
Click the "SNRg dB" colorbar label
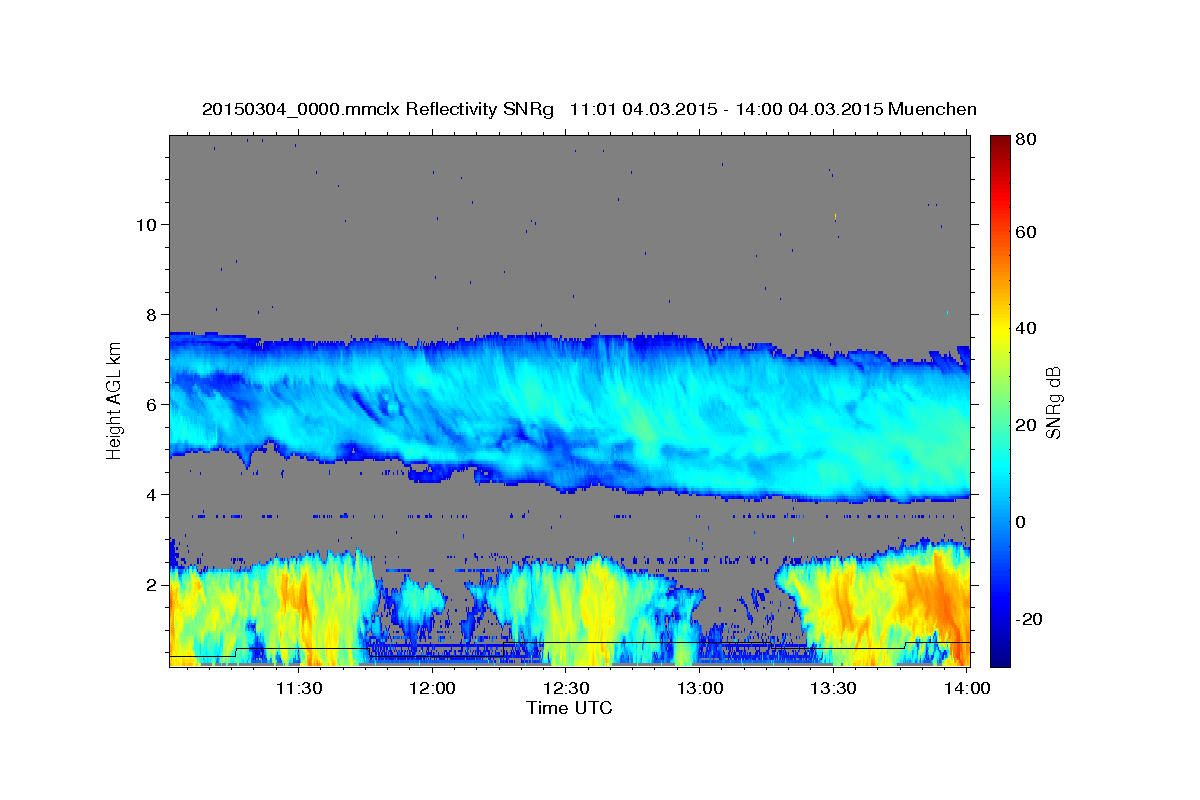pyautogui.click(x=1053, y=402)
